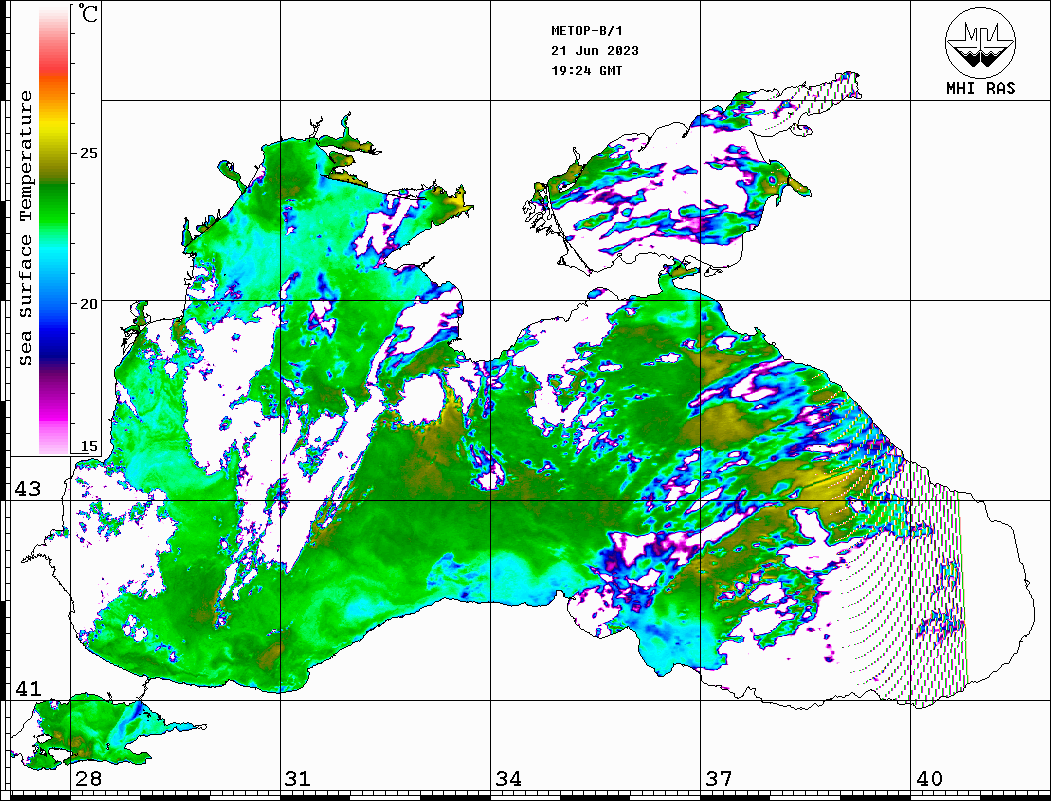Click the "25" tick label on colorbar
The height and width of the screenshot is (801, 1051).
click(x=88, y=153)
